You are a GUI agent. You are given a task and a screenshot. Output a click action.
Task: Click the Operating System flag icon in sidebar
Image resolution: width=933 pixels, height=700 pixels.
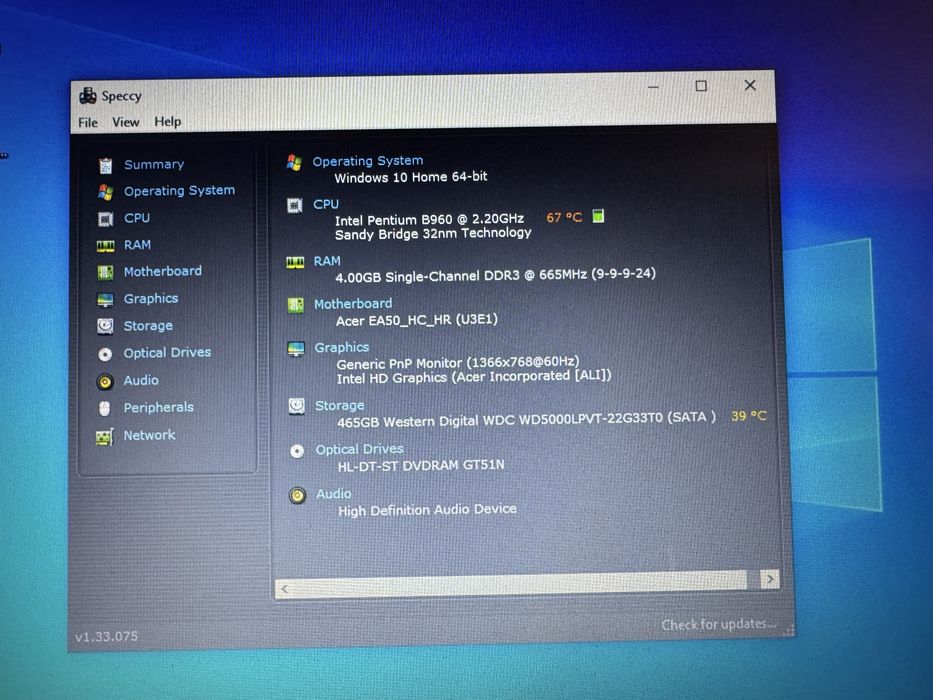point(105,192)
